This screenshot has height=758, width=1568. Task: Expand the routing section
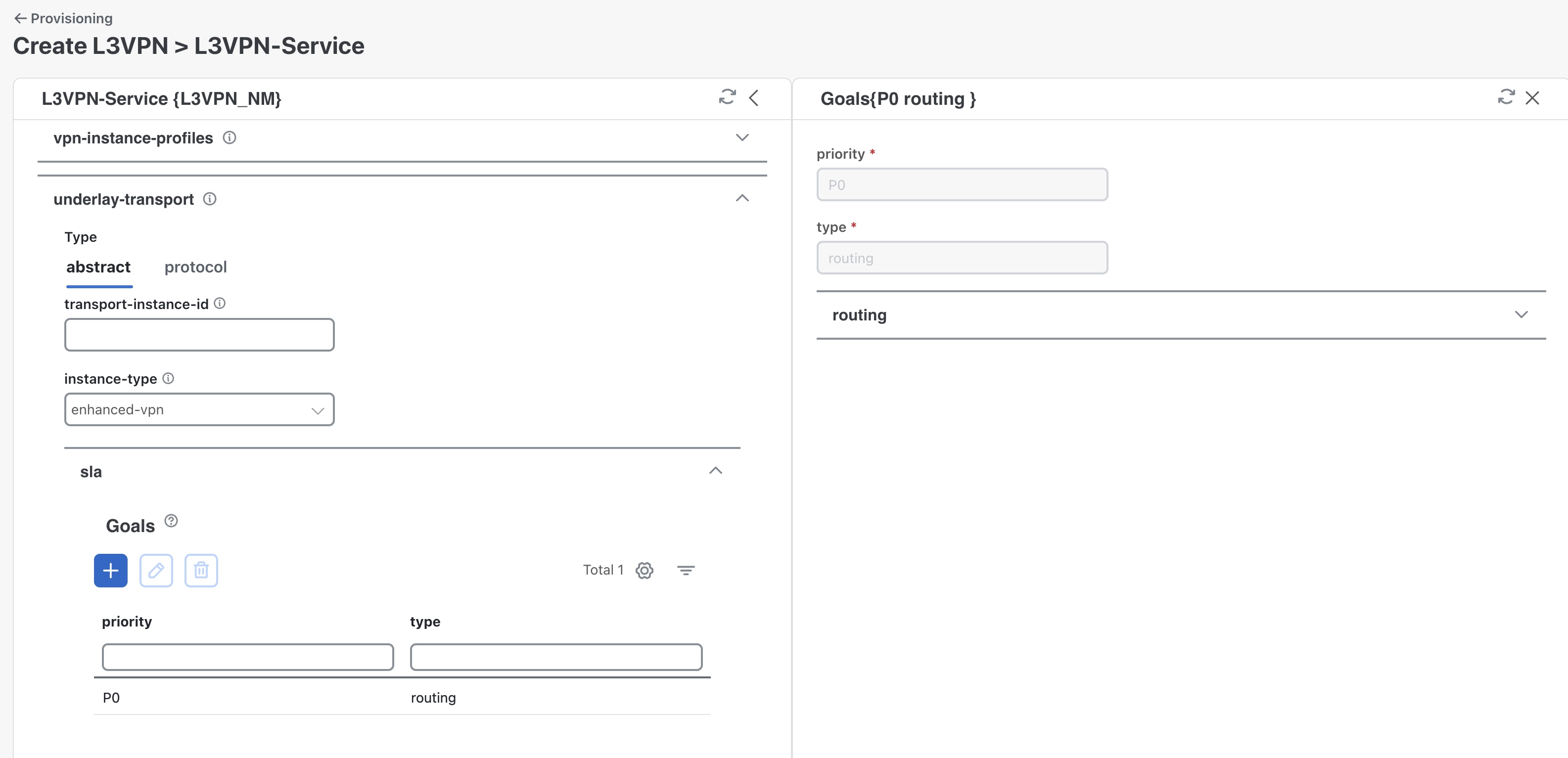pyautogui.click(x=1521, y=314)
